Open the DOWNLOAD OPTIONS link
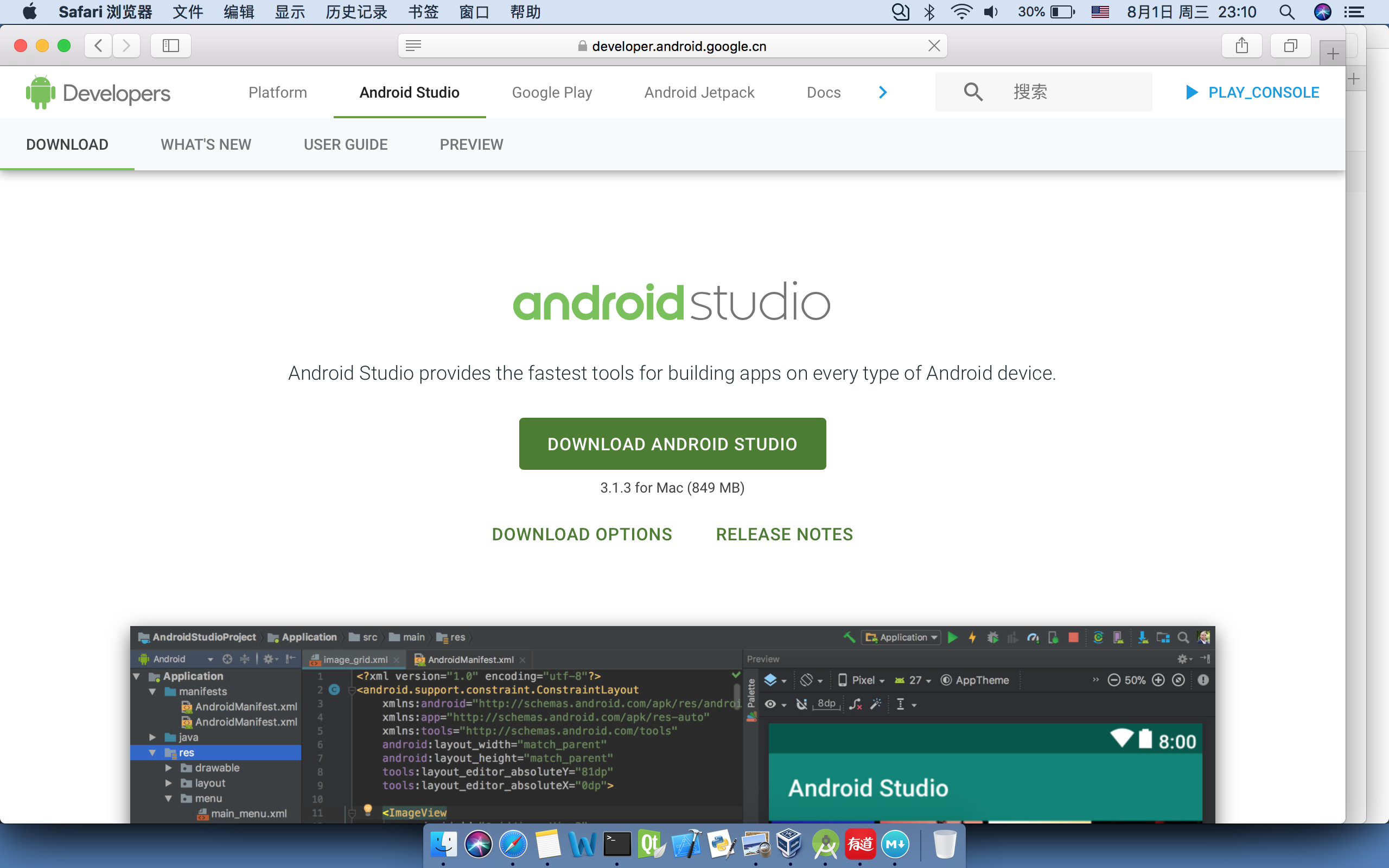1389x868 pixels. coord(582,534)
